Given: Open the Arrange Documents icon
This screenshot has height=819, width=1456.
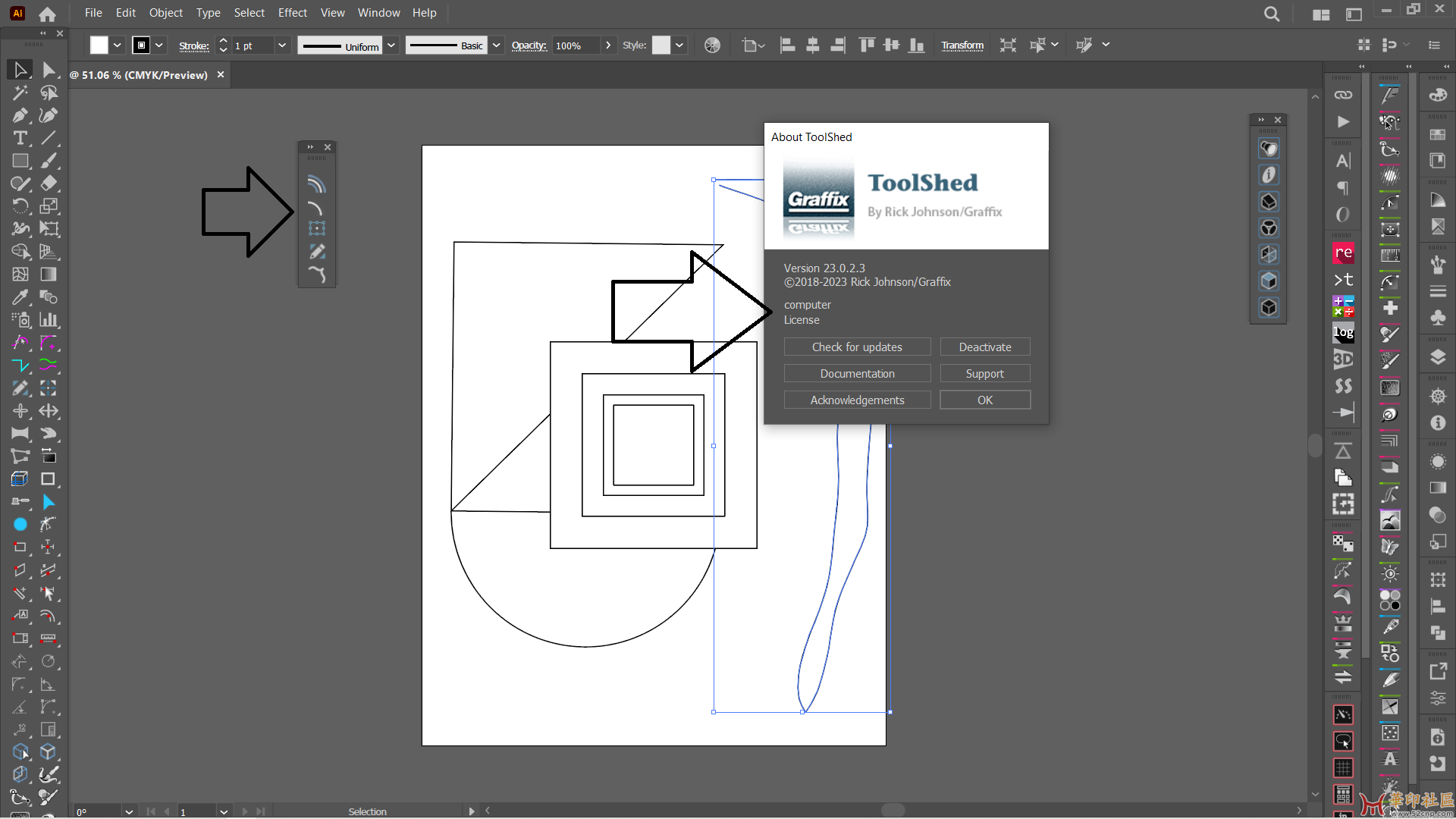Looking at the screenshot, I should tap(1321, 14).
